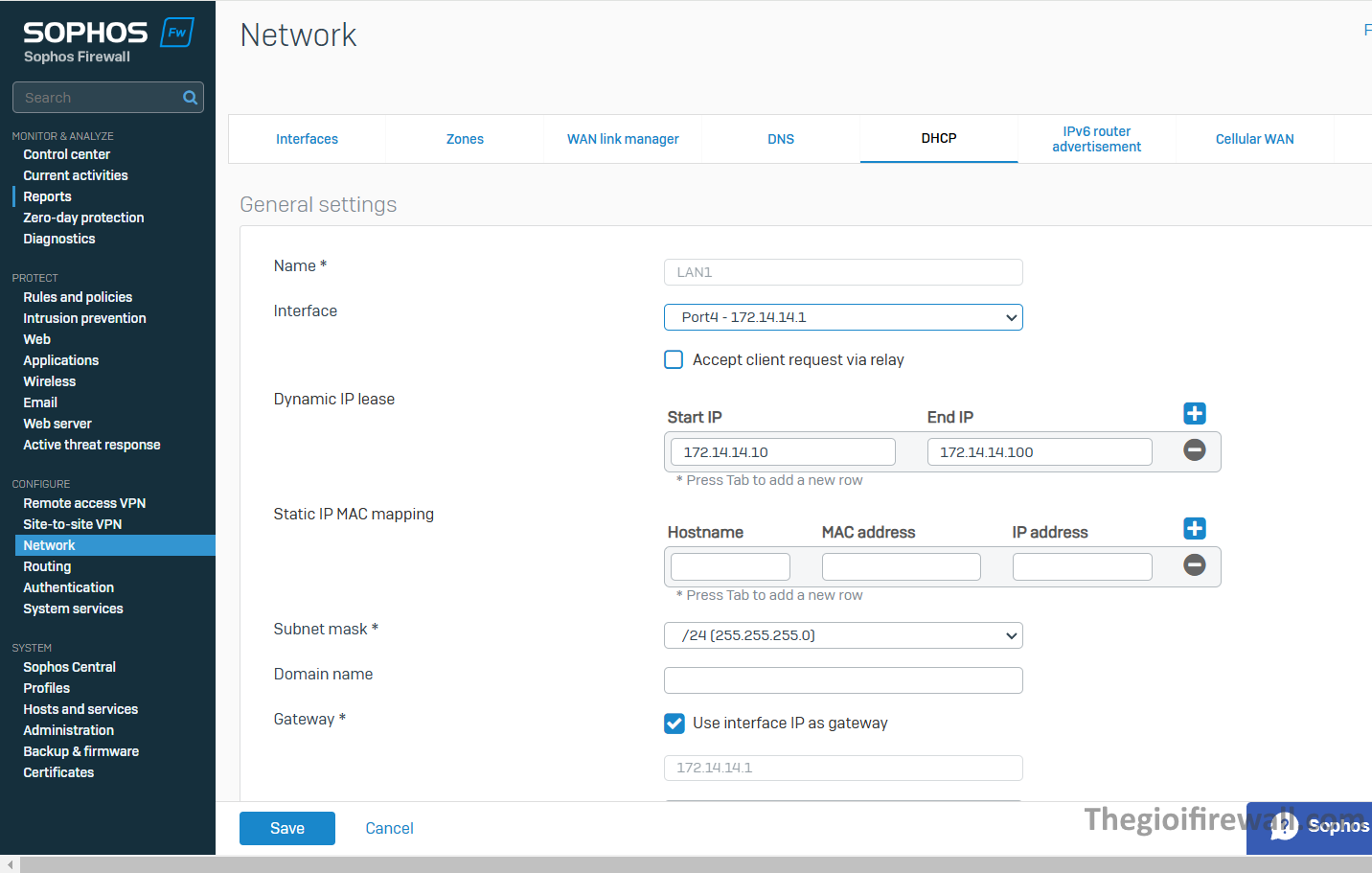
Task: Select the DHCP tab
Action: pyautogui.click(x=939, y=138)
